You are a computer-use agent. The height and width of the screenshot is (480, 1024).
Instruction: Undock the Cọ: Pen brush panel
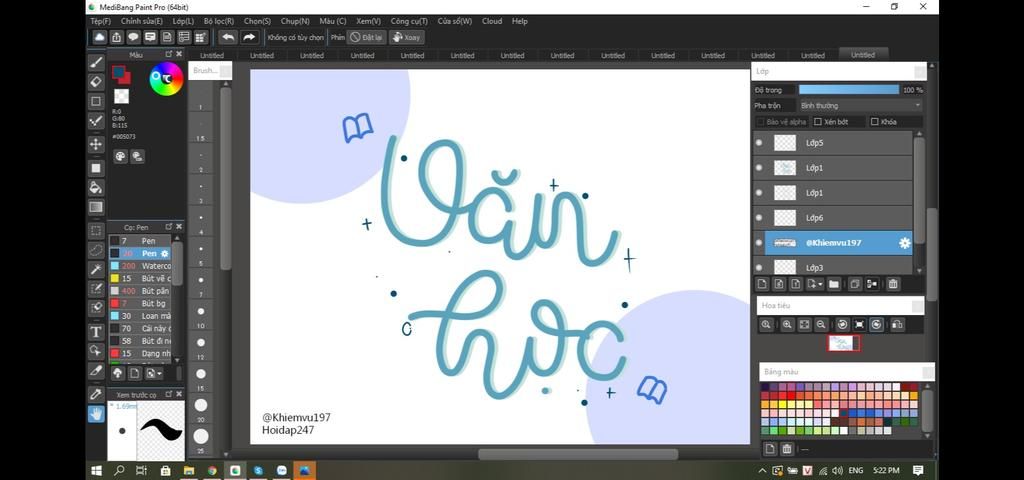(x=168, y=227)
